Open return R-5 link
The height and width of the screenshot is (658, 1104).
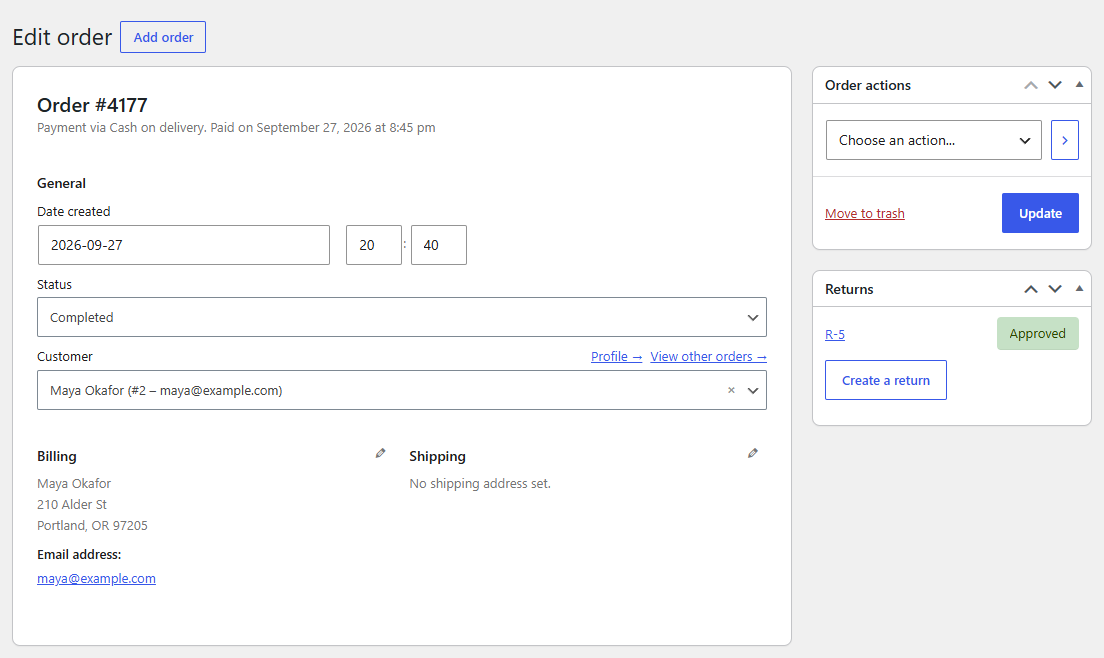tap(834, 334)
